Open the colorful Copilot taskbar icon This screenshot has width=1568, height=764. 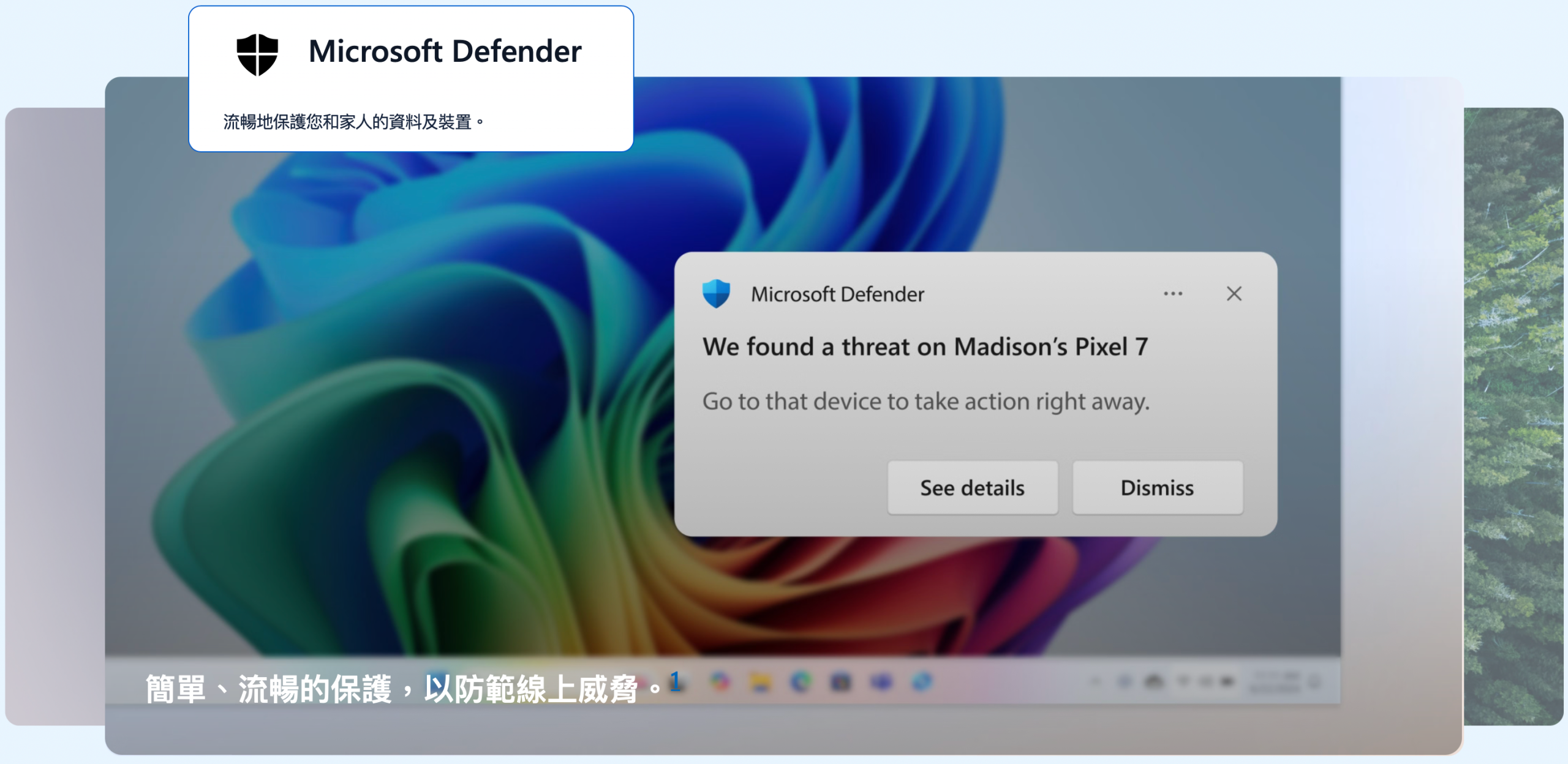721,681
